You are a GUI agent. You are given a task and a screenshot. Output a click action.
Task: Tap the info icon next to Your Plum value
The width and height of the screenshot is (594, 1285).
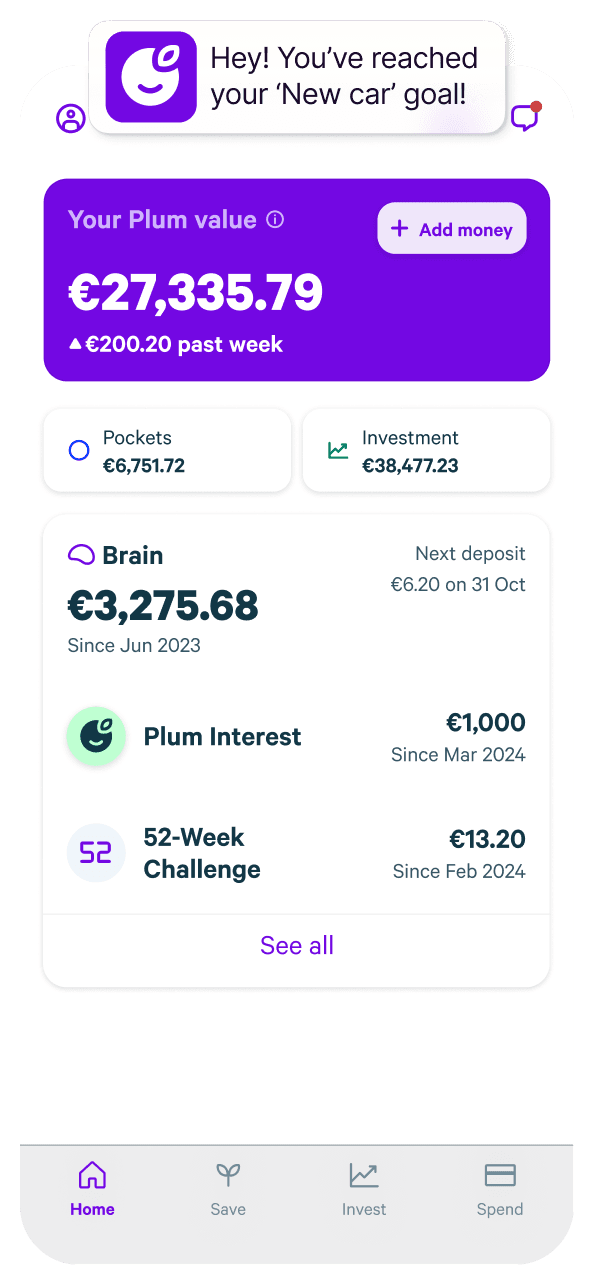pyautogui.click(x=275, y=220)
